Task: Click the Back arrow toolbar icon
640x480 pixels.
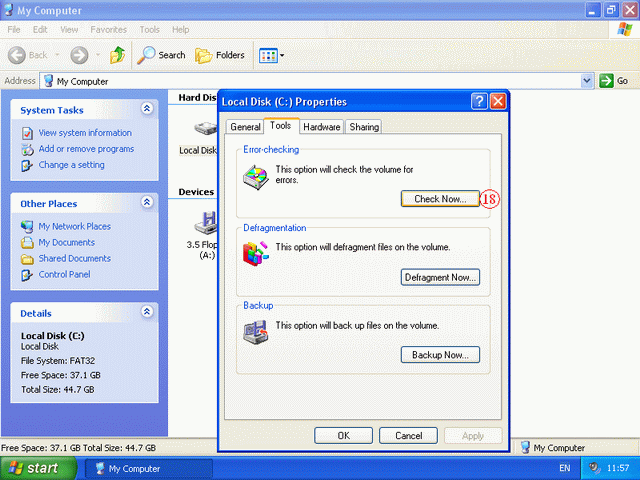Action: click(17, 55)
